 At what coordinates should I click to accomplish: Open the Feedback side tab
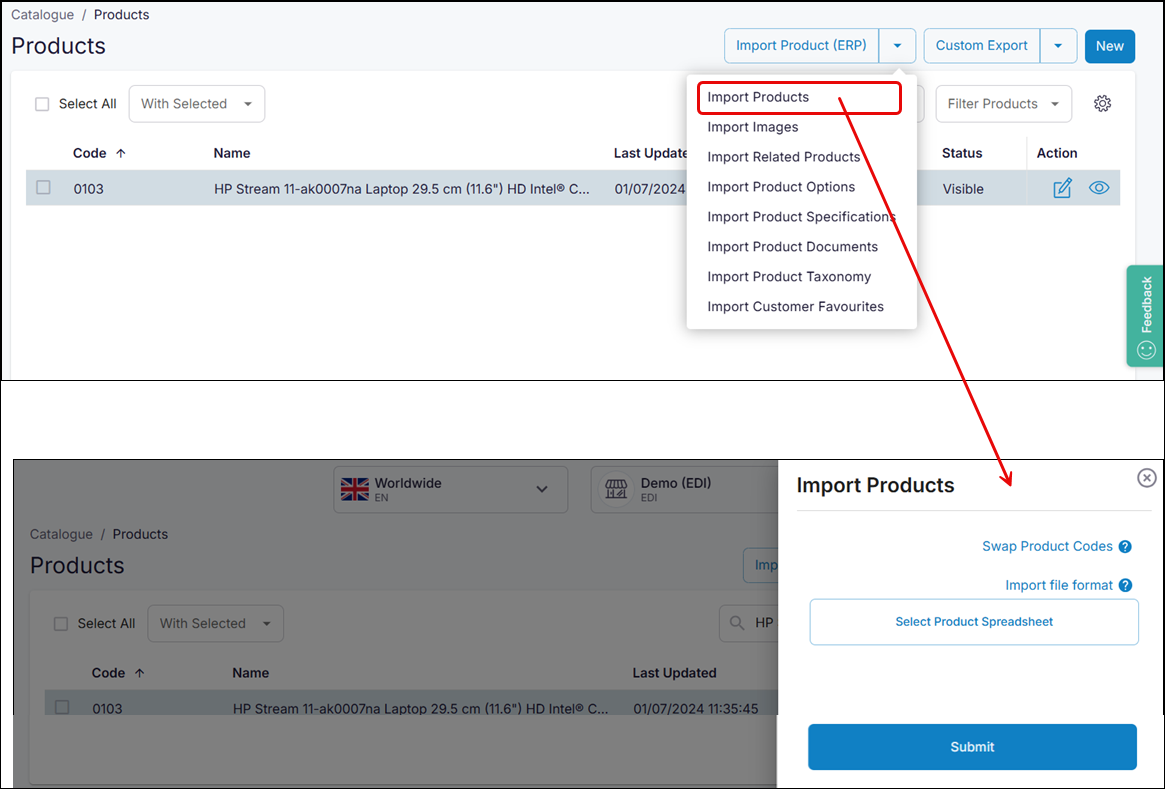pos(1146,315)
